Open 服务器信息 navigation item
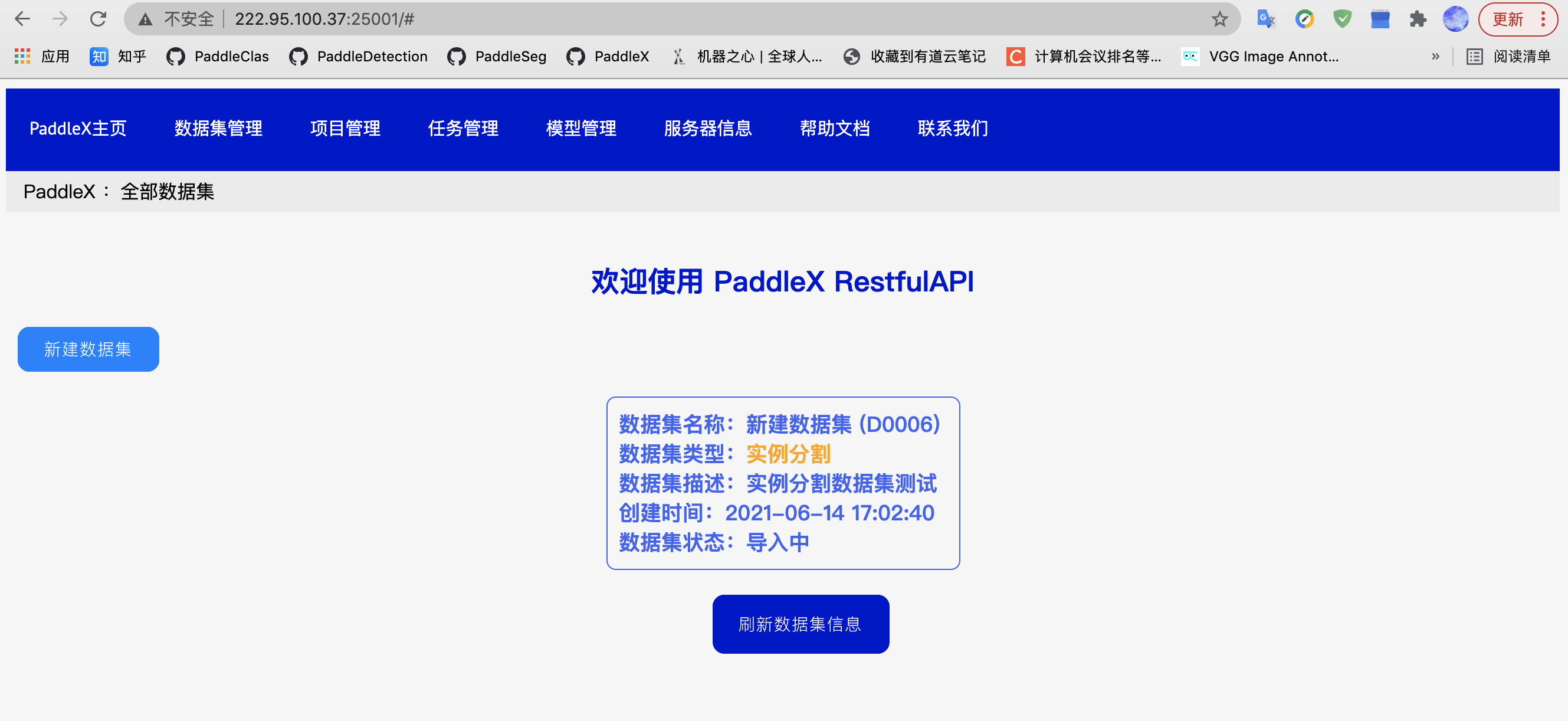 [x=707, y=129]
